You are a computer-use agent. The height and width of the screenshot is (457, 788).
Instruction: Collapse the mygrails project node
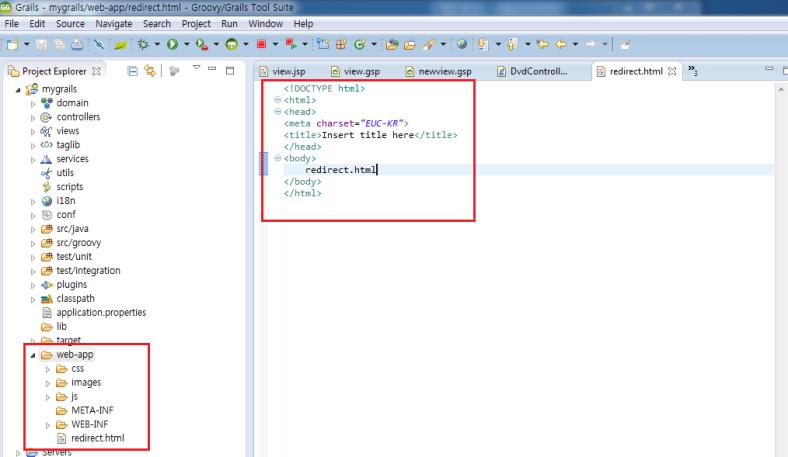18,90
